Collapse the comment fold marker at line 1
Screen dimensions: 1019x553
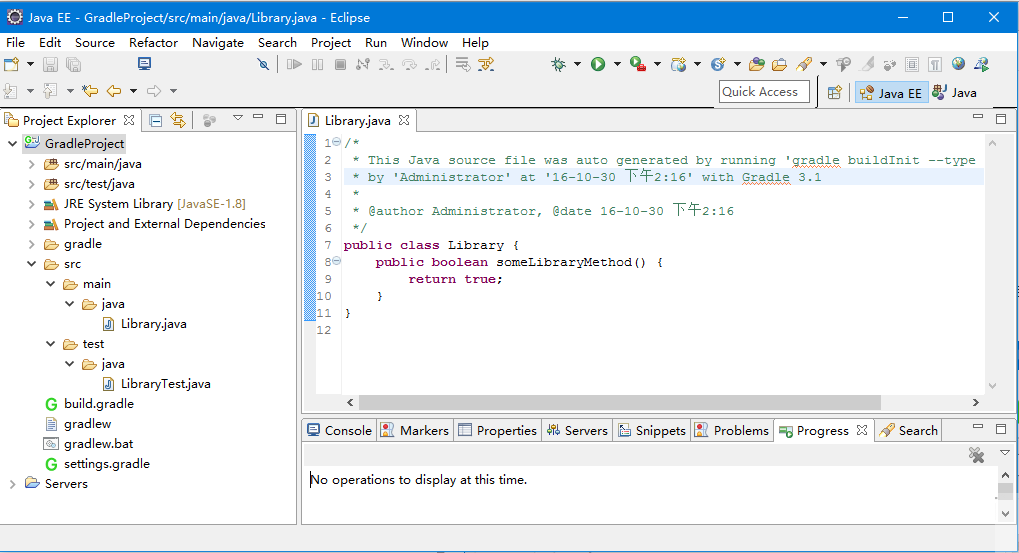[x=336, y=142]
